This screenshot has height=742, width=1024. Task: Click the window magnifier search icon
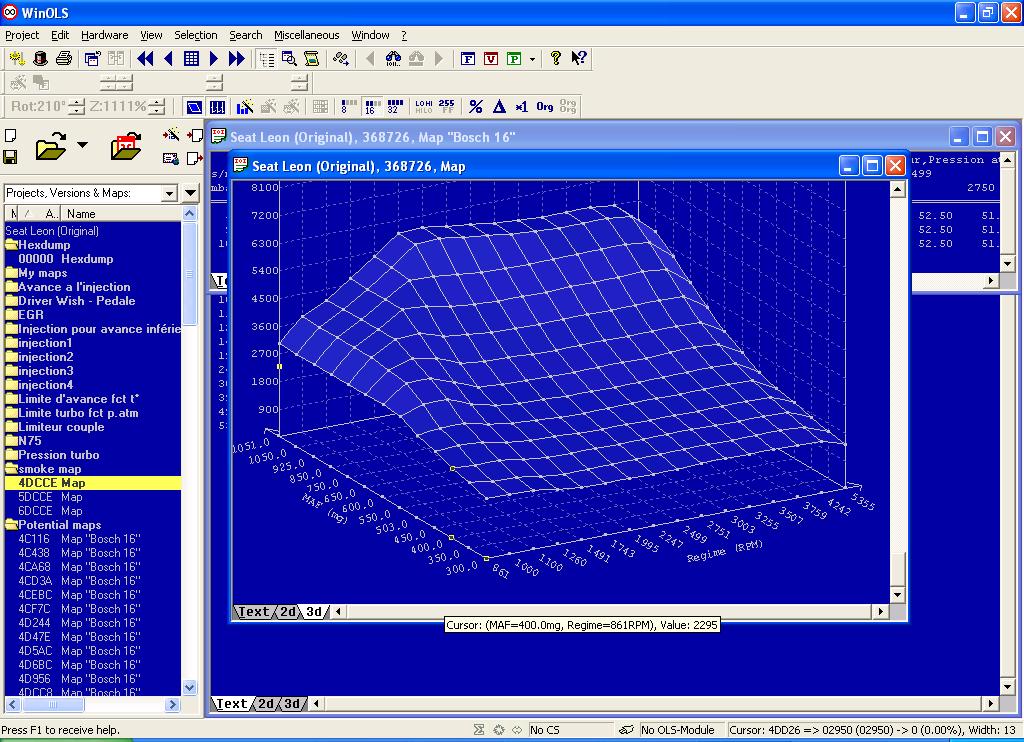pyautogui.click(x=289, y=59)
